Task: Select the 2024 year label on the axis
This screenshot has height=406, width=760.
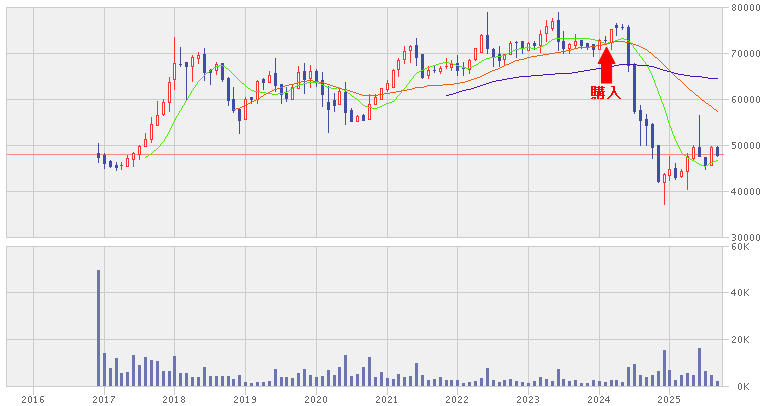Action: tap(599, 398)
